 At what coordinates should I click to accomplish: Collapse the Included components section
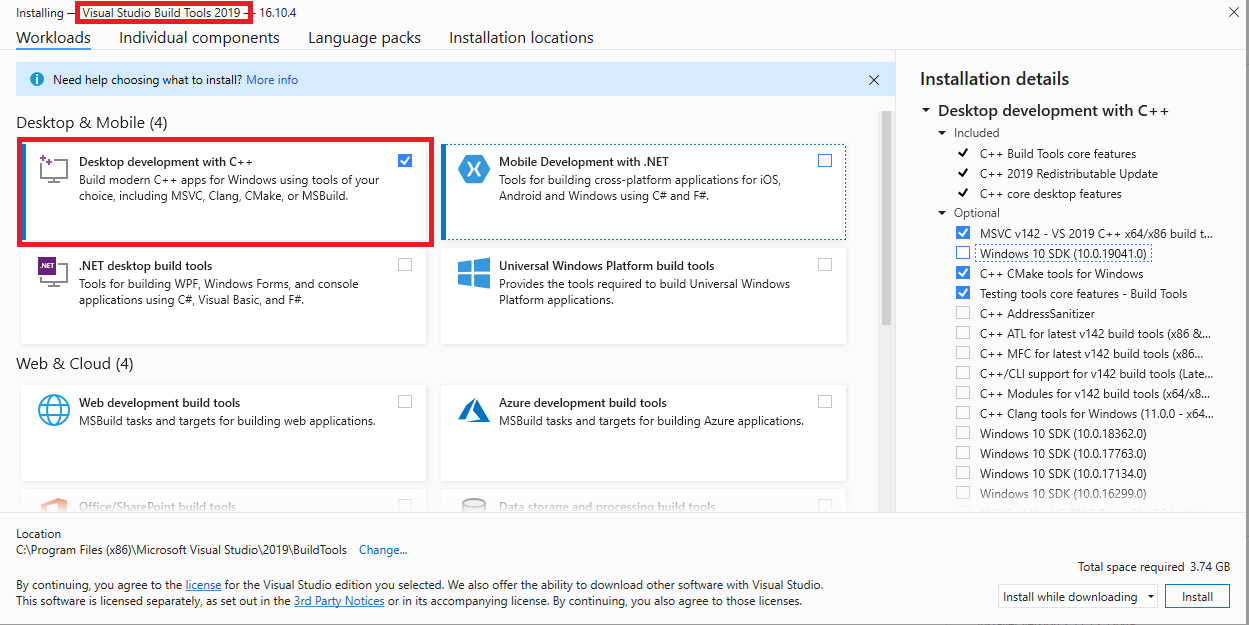click(942, 133)
